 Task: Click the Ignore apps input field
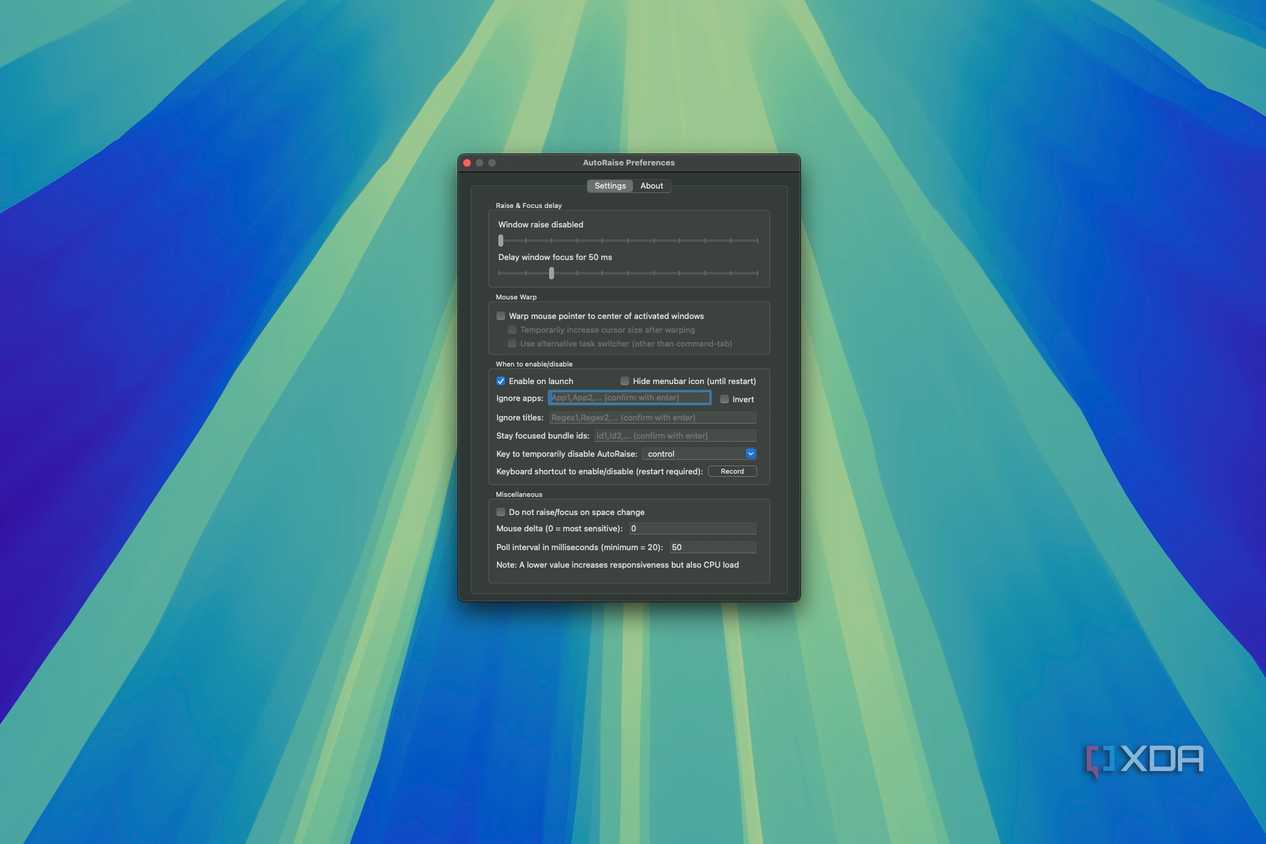point(630,398)
